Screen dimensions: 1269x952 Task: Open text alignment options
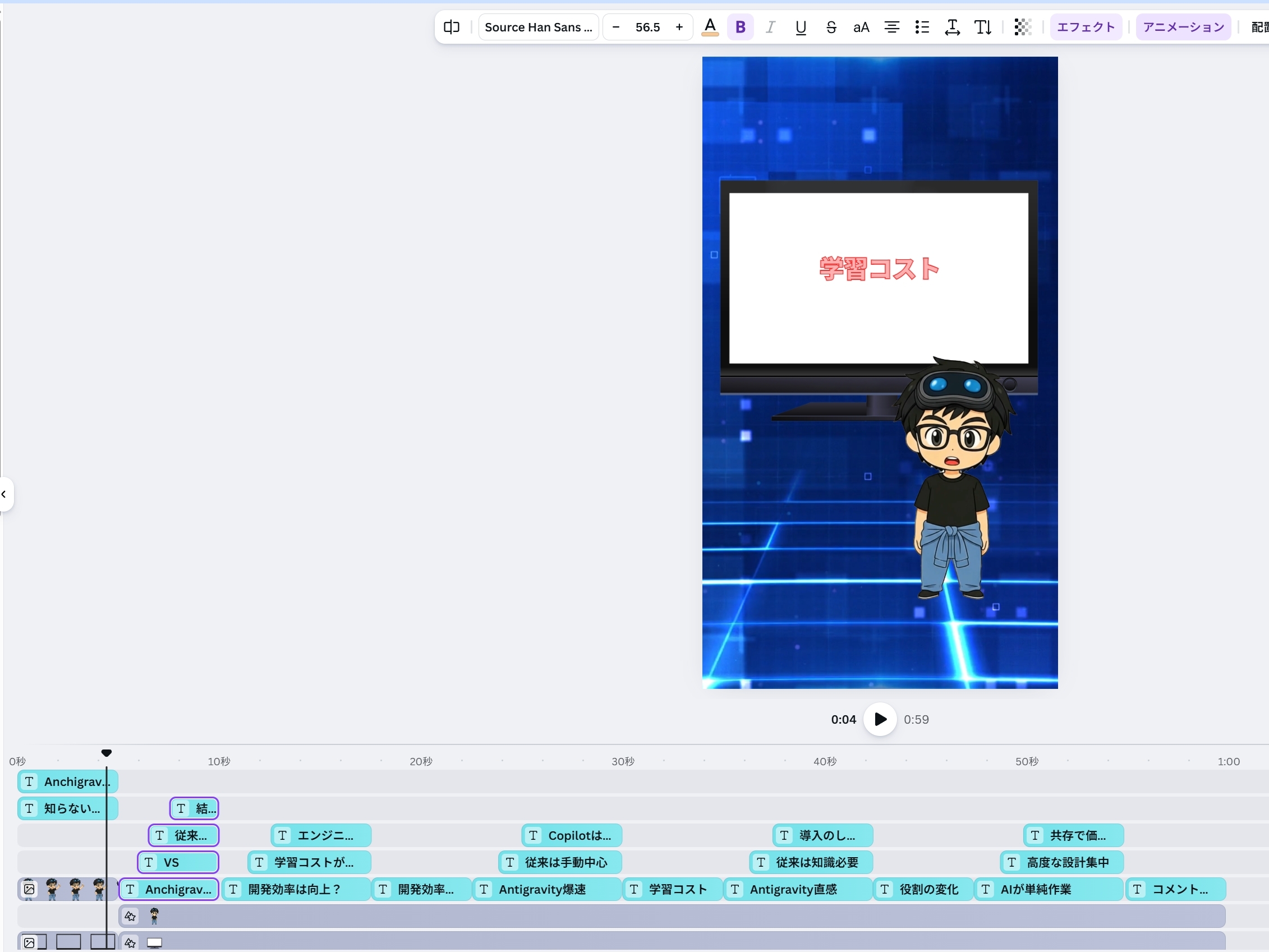pos(891,27)
